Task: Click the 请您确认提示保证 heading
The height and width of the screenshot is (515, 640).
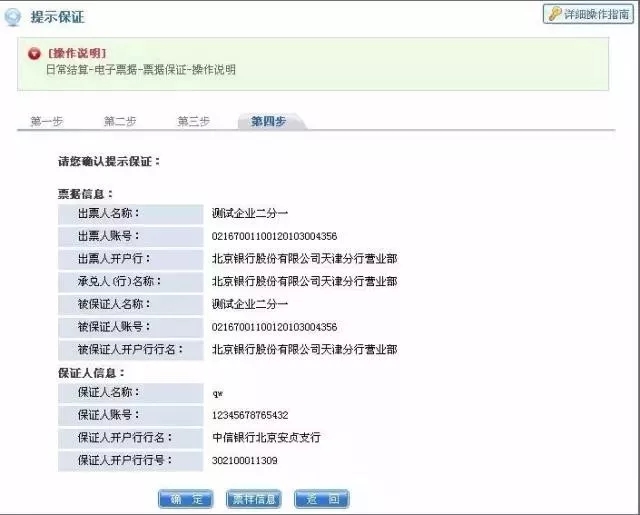Action: (109, 162)
